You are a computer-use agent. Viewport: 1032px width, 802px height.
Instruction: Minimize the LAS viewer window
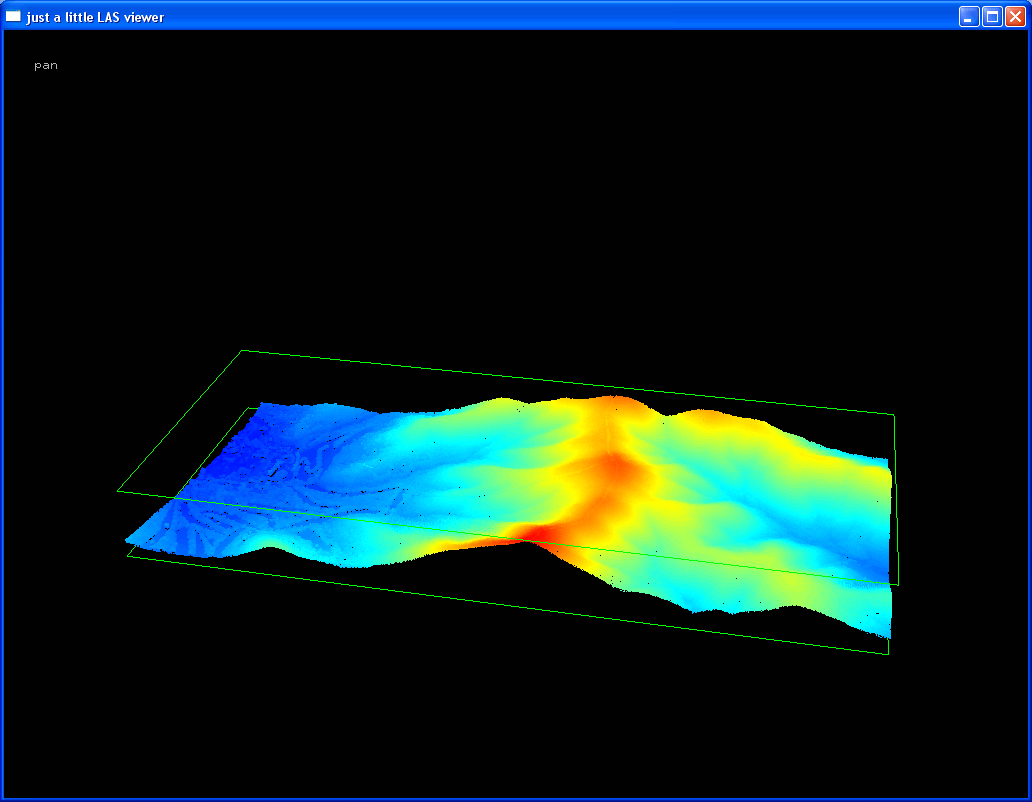click(x=969, y=16)
